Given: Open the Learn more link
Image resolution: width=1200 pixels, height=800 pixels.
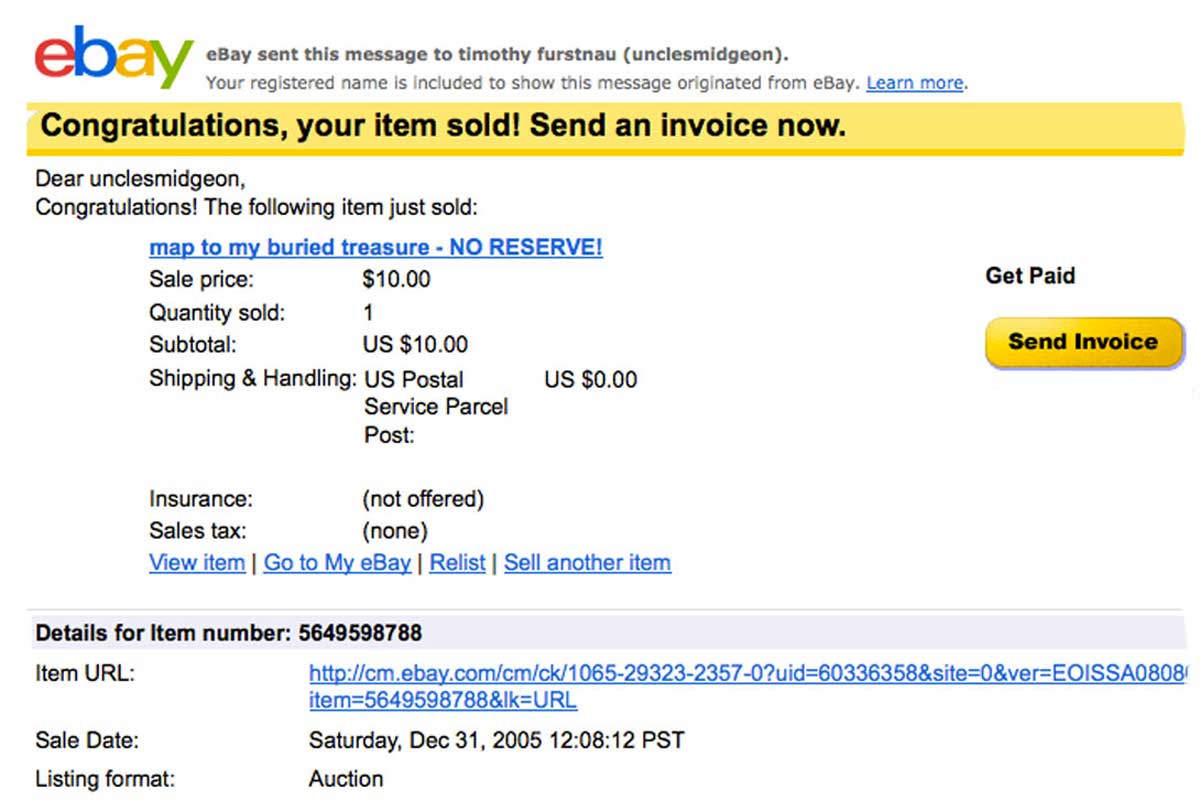Looking at the screenshot, I should (x=915, y=83).
